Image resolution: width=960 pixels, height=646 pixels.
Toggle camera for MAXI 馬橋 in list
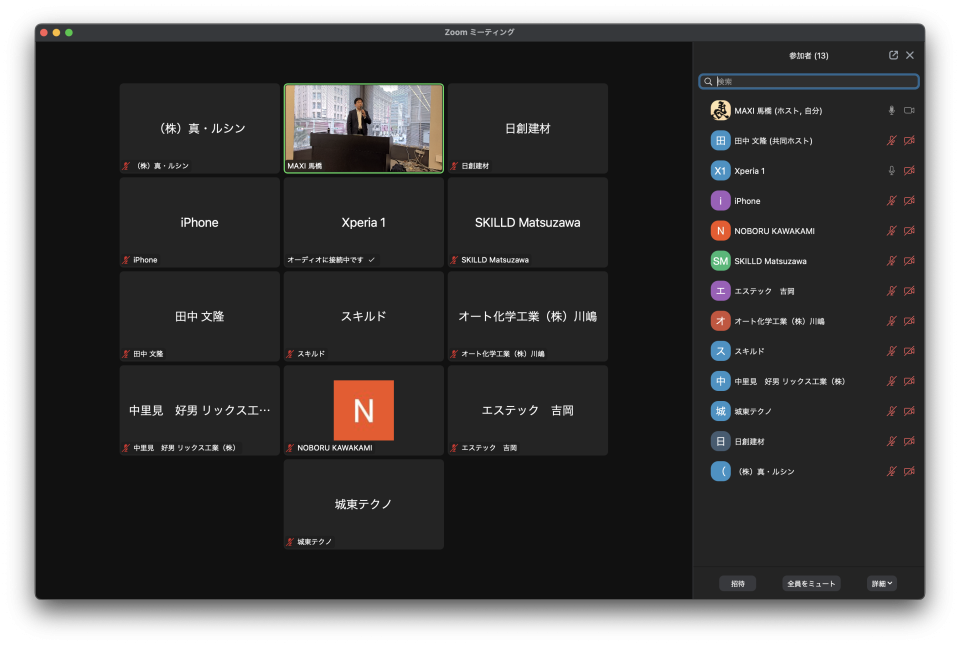909,111
